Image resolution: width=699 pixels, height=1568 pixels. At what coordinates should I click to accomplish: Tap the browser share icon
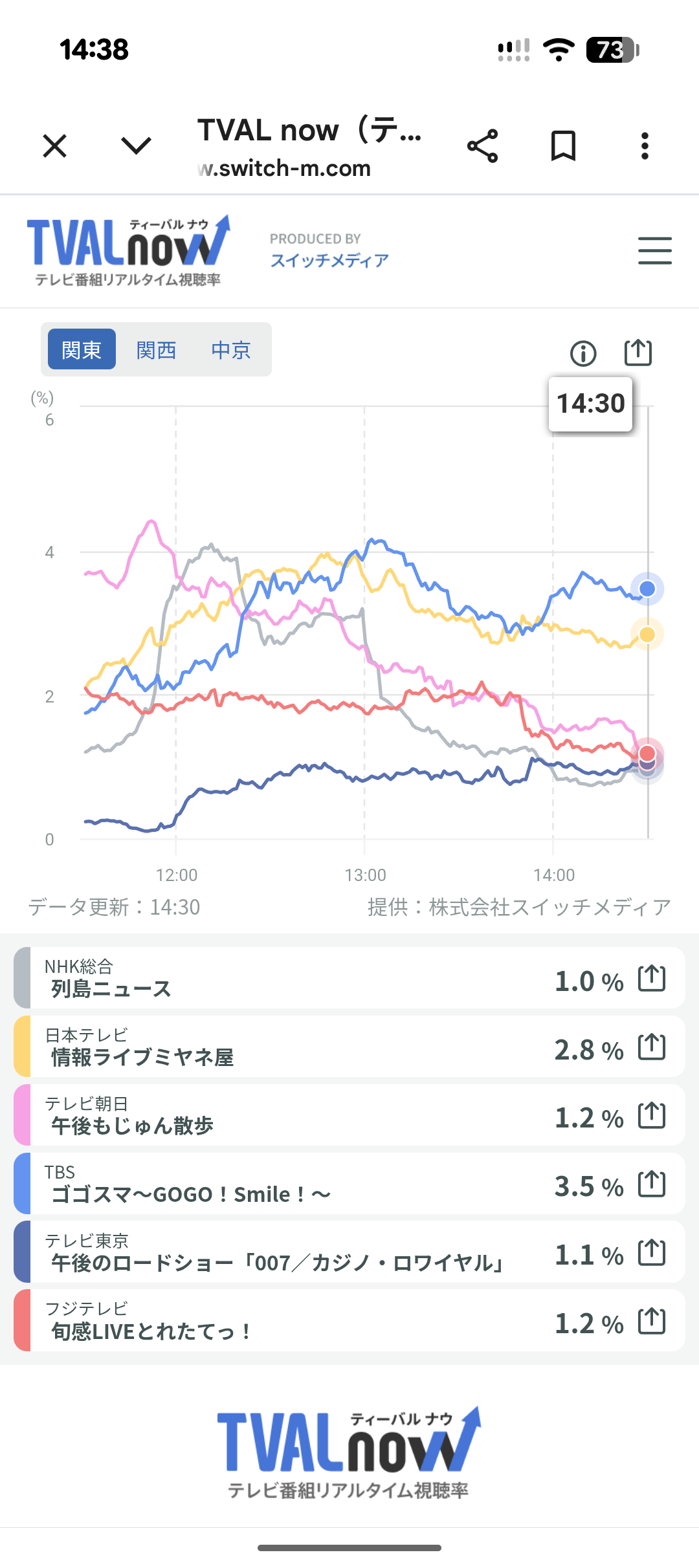[483, 146]
